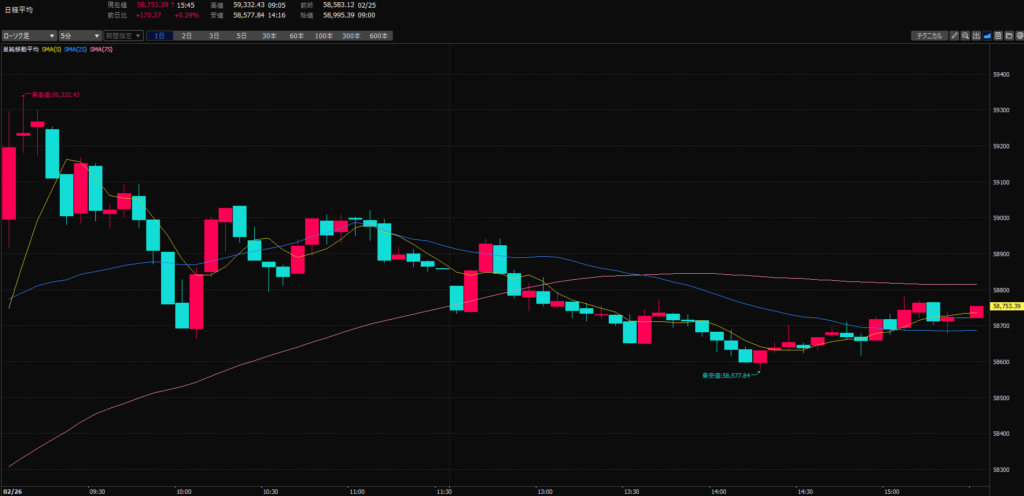This screenshot has height=496, width=1024.
Task: Open the 期間指定 period dropdown
Action: click(x=122, y=36)
